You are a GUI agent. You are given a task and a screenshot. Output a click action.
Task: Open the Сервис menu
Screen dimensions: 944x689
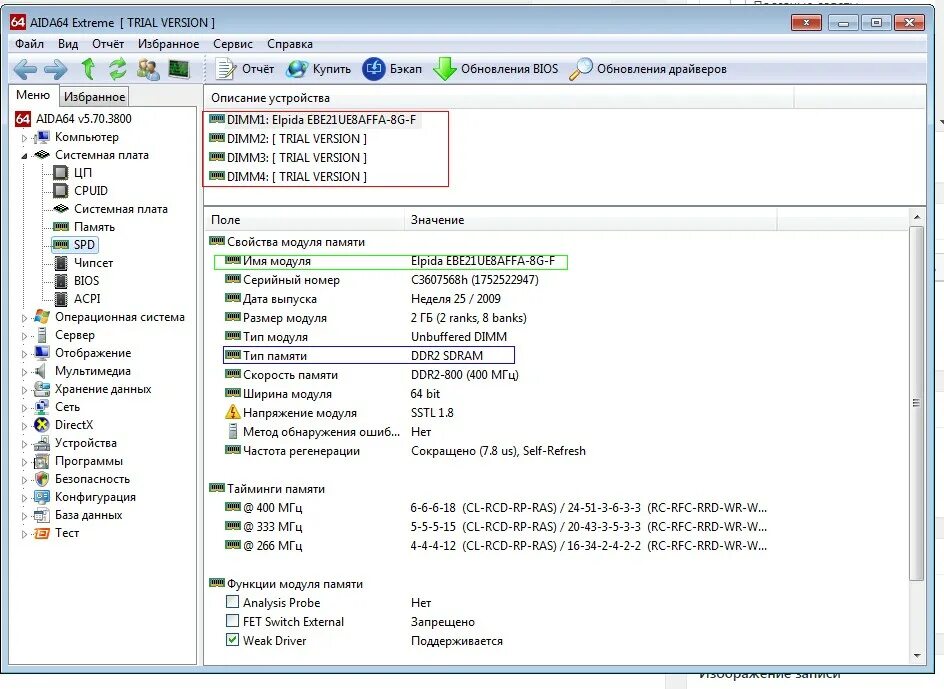click(233, 44)
